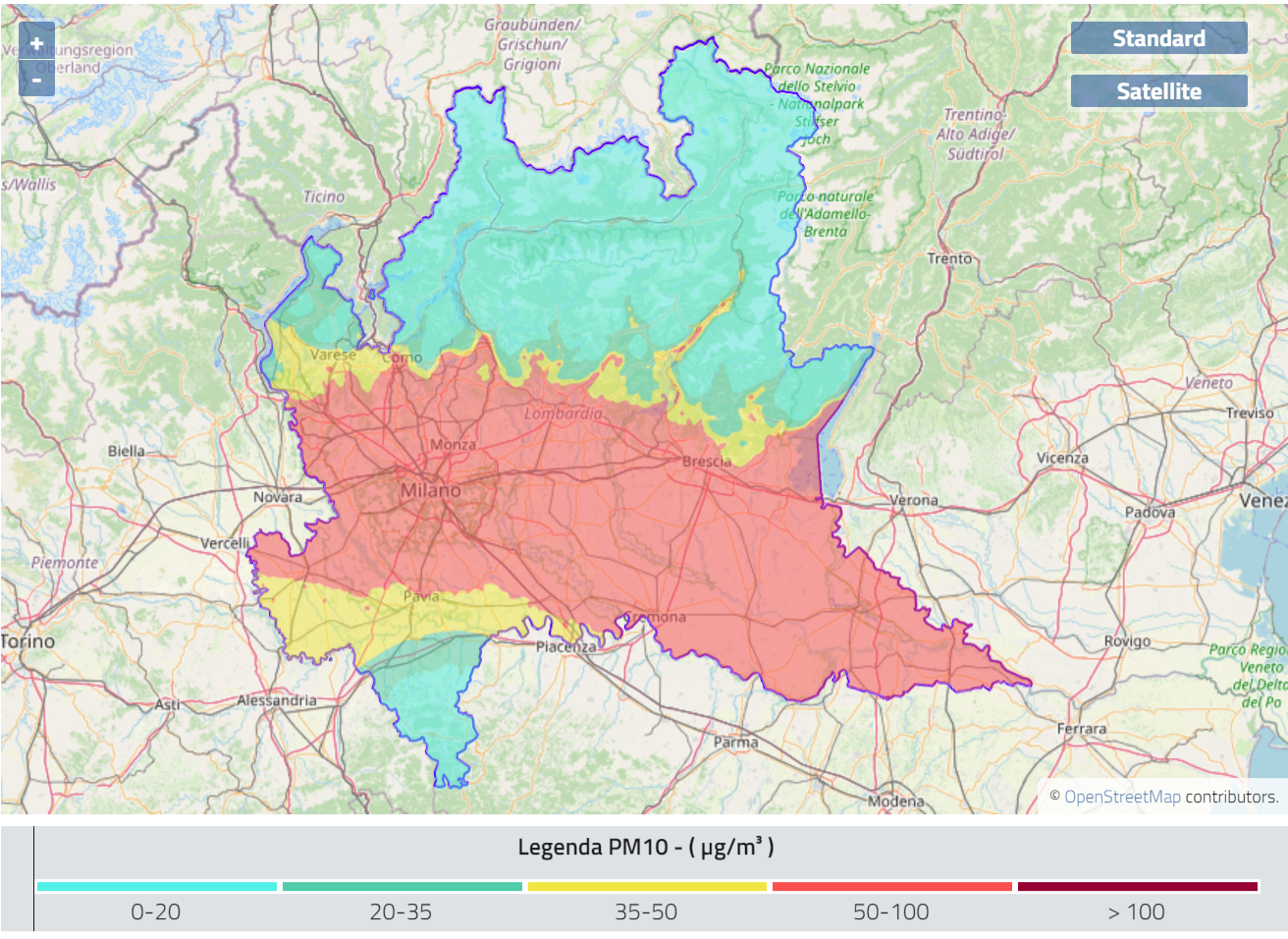Click on Piacenza city label
This screenshot has height=939, width=1288.
click(x=565, y=646)
